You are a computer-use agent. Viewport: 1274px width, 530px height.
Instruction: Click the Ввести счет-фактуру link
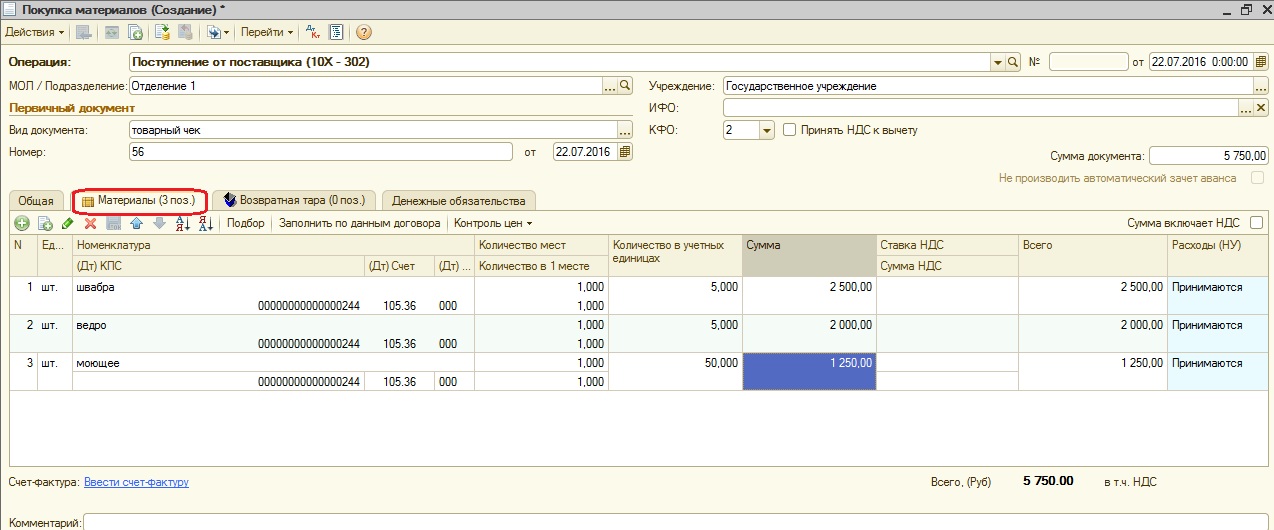coord(136,482)
